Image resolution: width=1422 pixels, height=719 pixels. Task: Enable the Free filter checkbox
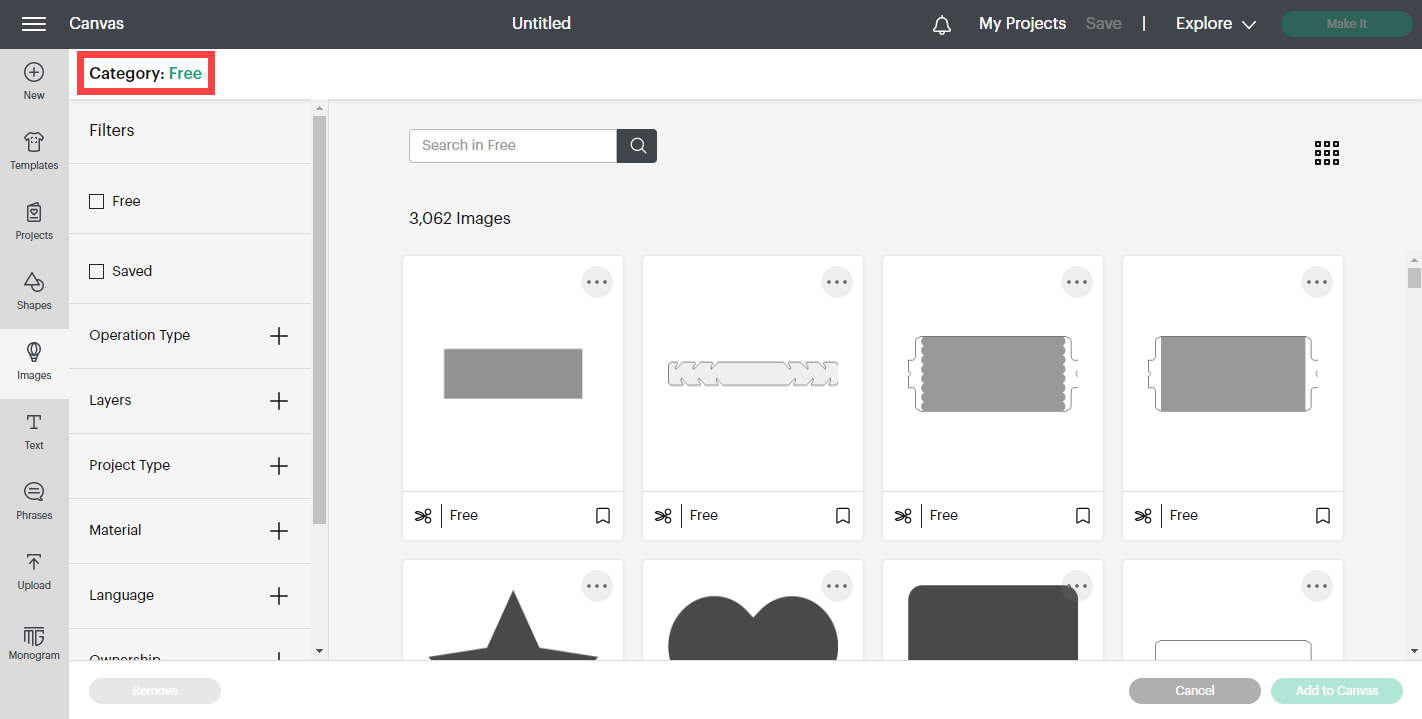[97, 201]
